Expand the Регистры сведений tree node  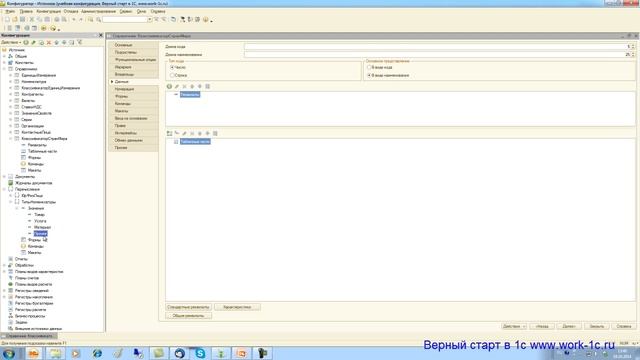(x=4, y=291)
